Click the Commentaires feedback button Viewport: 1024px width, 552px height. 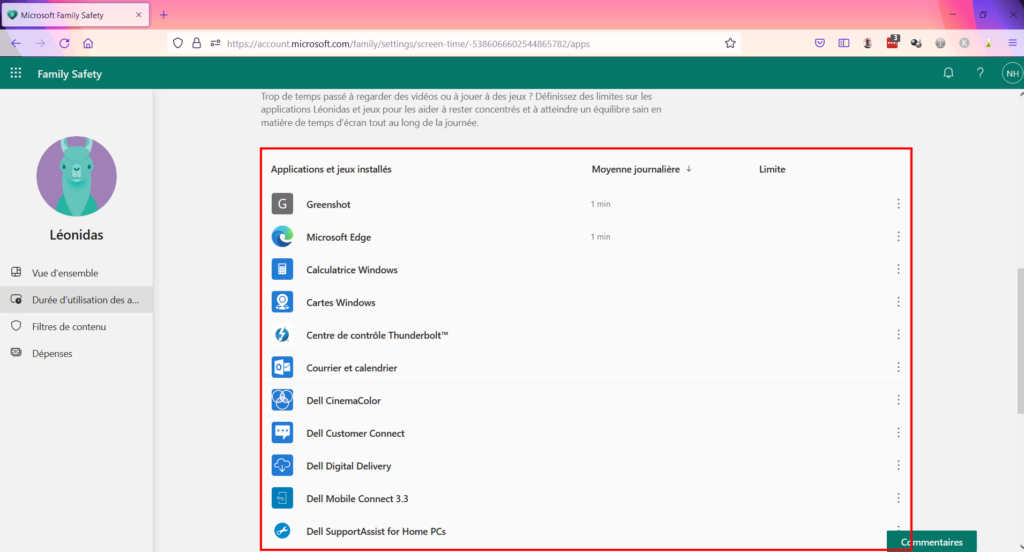931,542
